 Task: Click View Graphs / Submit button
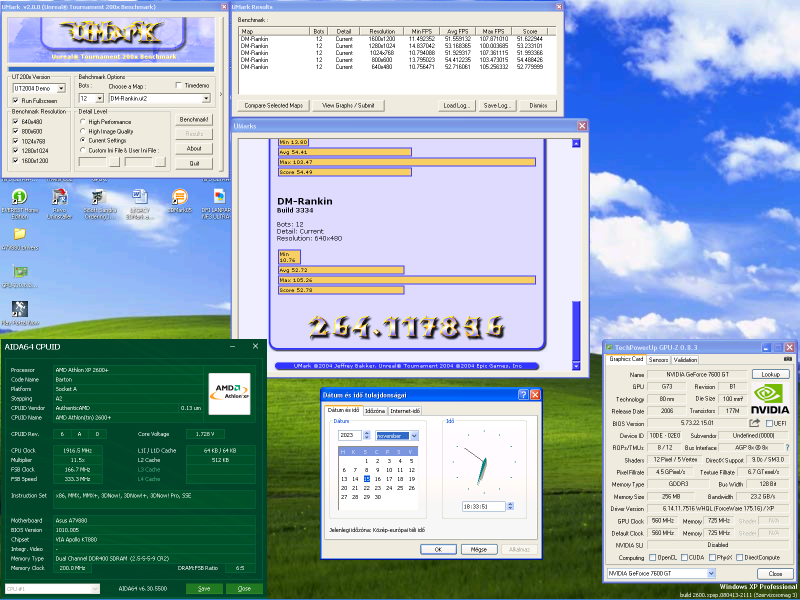pyautogui.click(x=348, y=106)
